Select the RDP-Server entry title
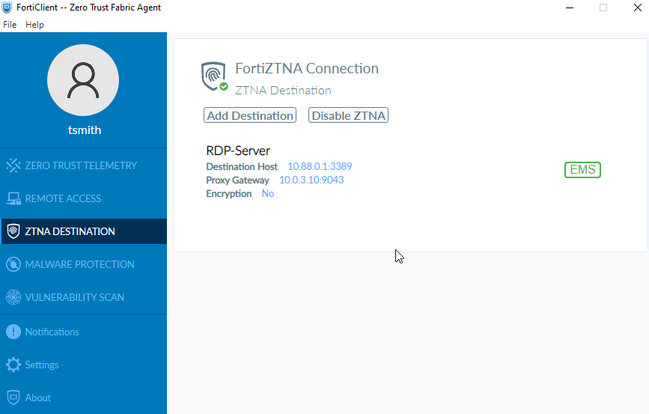This screenshot has height=414, width=649. tap(238, 150)
